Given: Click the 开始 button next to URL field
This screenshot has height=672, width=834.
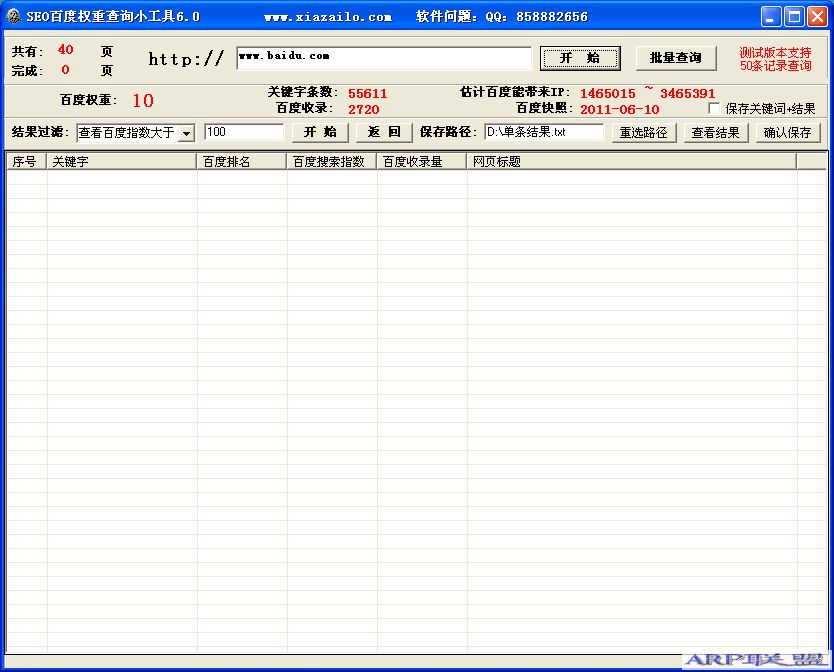Looking at the screenshot, I should tap(580, 59).
